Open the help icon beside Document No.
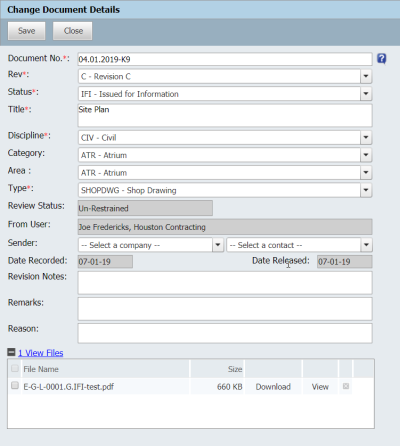The width and height of the screenshot is (400, 446). pyautogui.click(x=381, y=59)
